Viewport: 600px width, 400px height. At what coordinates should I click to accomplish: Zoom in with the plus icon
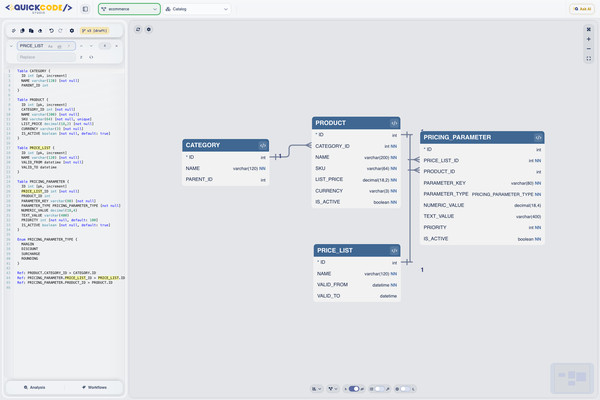point(589,39)
